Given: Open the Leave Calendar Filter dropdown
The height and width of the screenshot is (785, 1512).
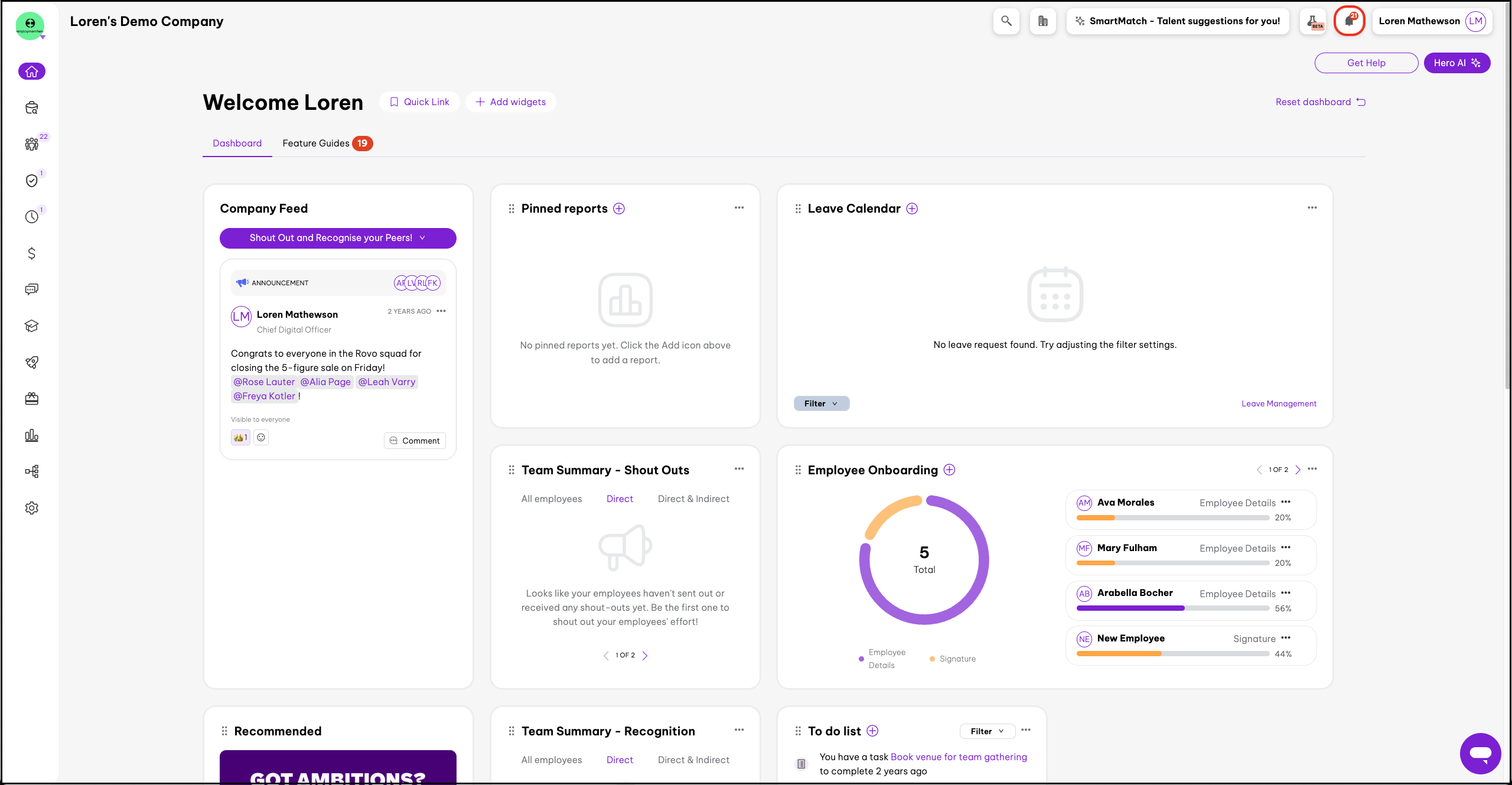Looking at the screenshot, I should 821,403.
